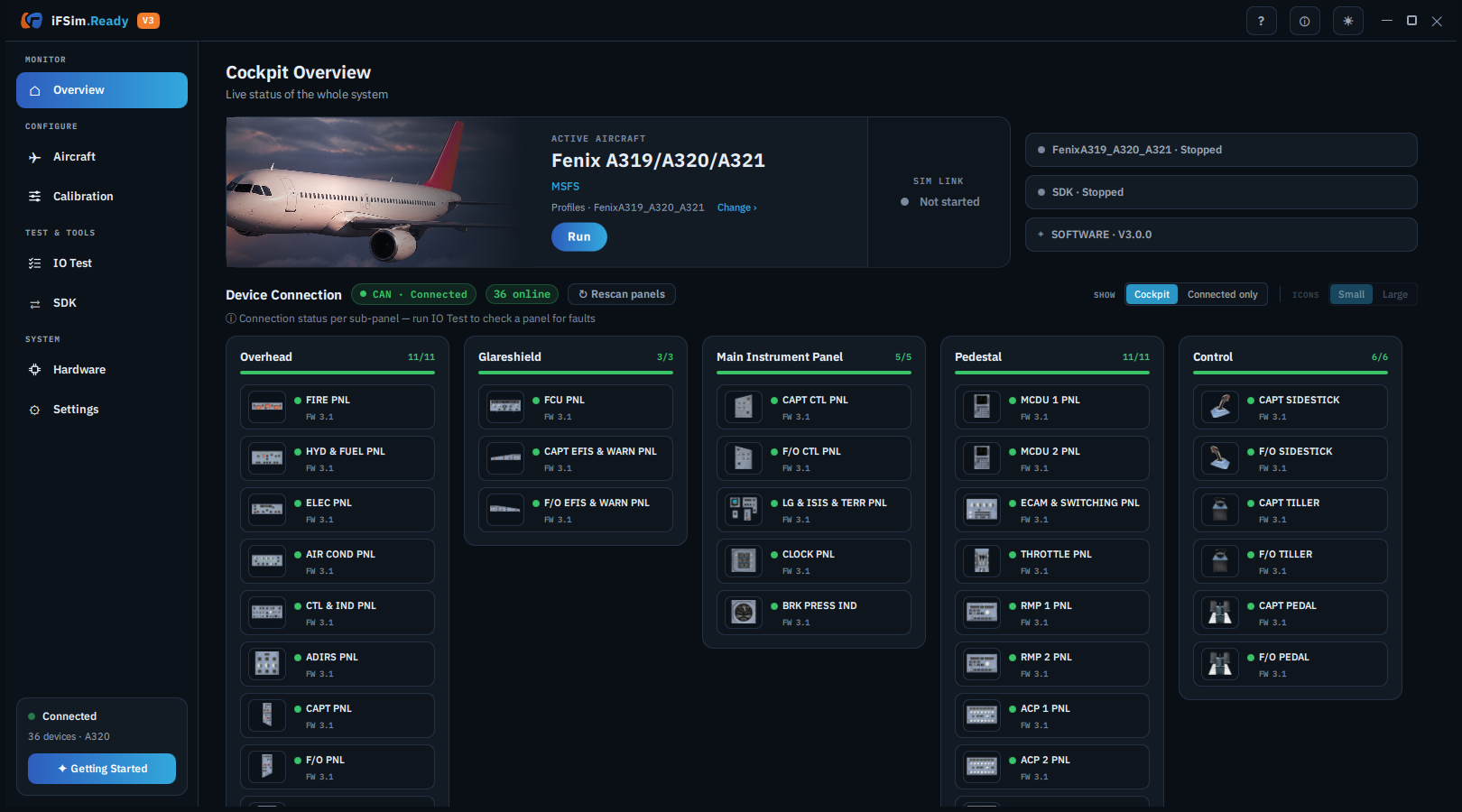
Task: Click the Getting Started button
Action: pos(102,769)
